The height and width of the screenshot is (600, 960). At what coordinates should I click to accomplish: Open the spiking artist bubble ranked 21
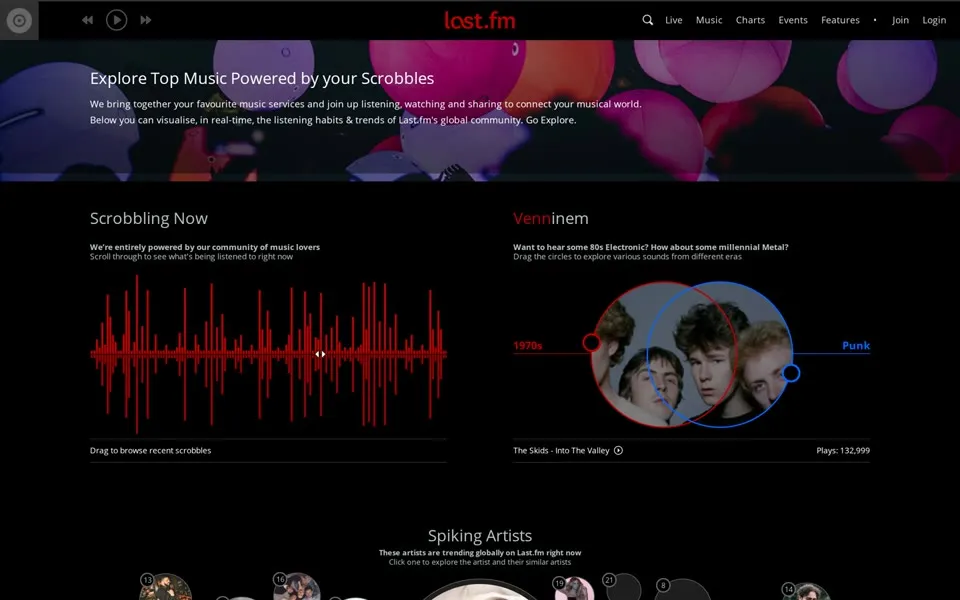pyautogui.click(x=622, y=587)
